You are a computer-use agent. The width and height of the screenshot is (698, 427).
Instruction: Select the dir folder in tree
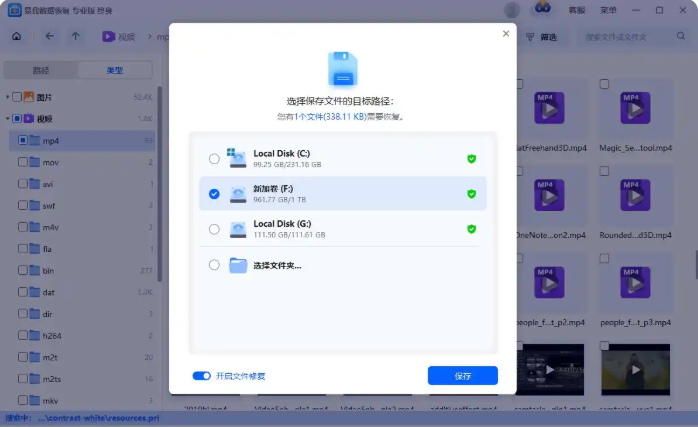coord(82,314)
